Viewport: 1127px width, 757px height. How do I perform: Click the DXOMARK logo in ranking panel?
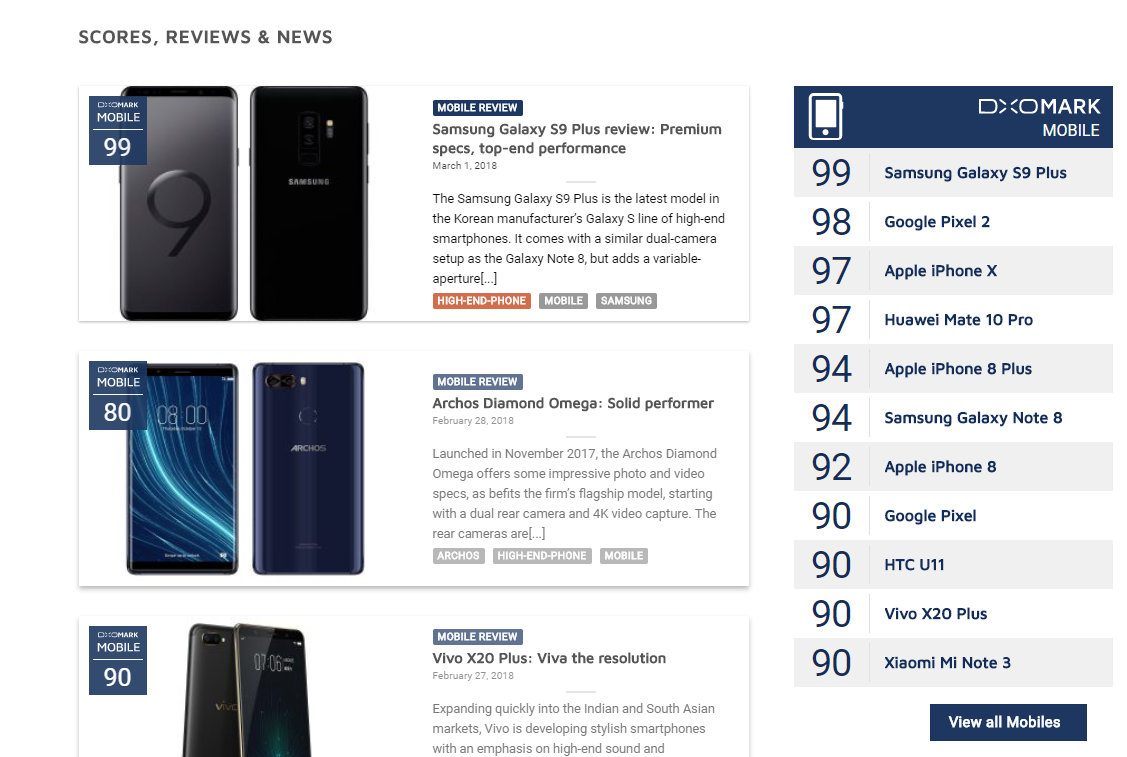1039,107
